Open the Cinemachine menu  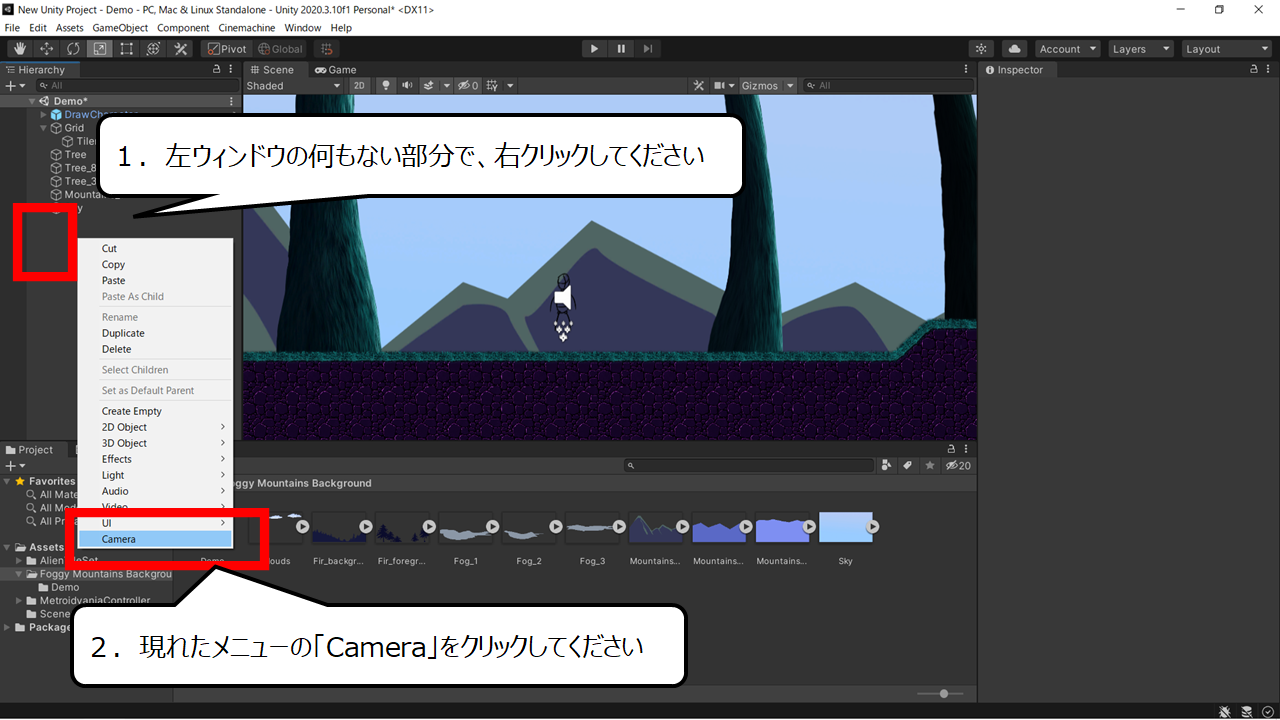click(x=246, y=28)
